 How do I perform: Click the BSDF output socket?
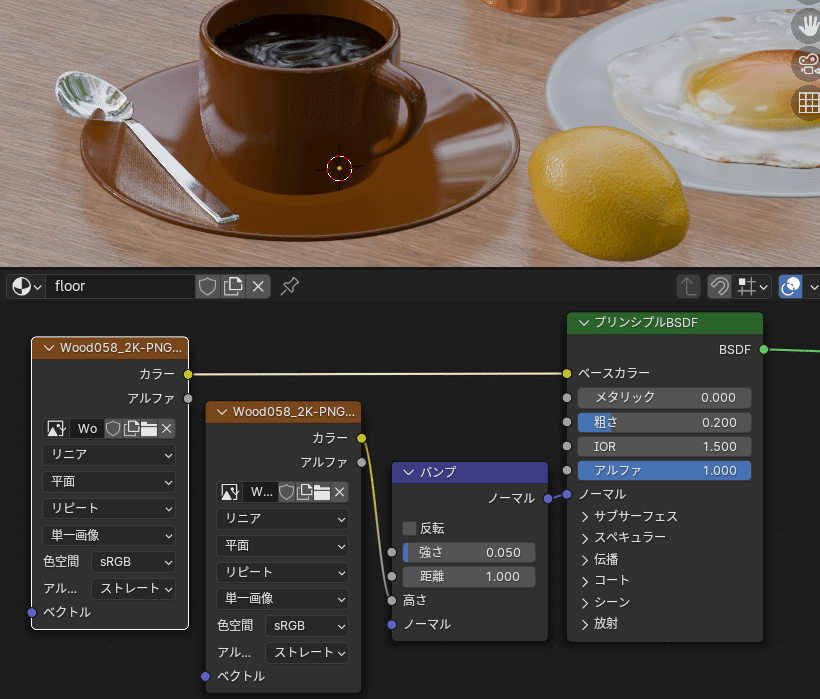pos(764,349)
